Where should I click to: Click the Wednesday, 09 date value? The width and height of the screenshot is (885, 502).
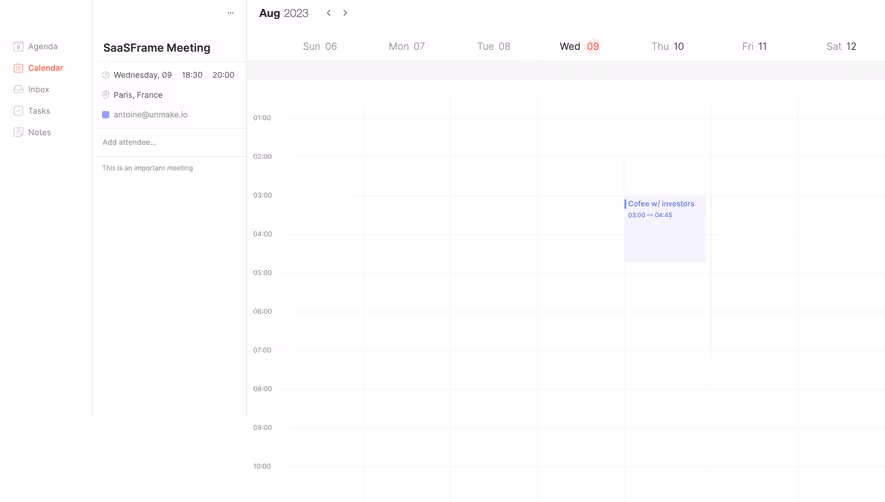point(142,75)
